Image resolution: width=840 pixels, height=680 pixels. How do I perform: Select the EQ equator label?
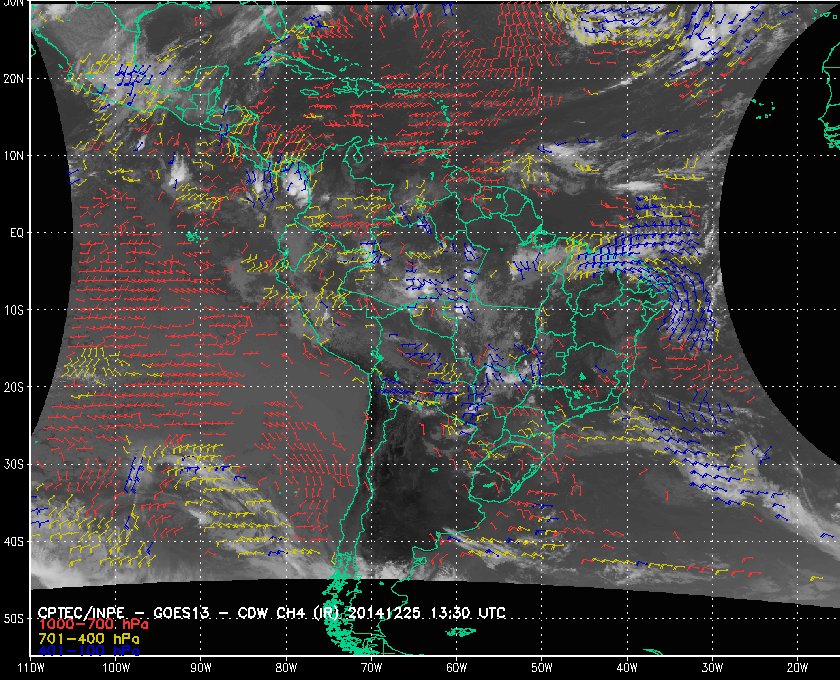pyautogui.click(x=17, y=233)
